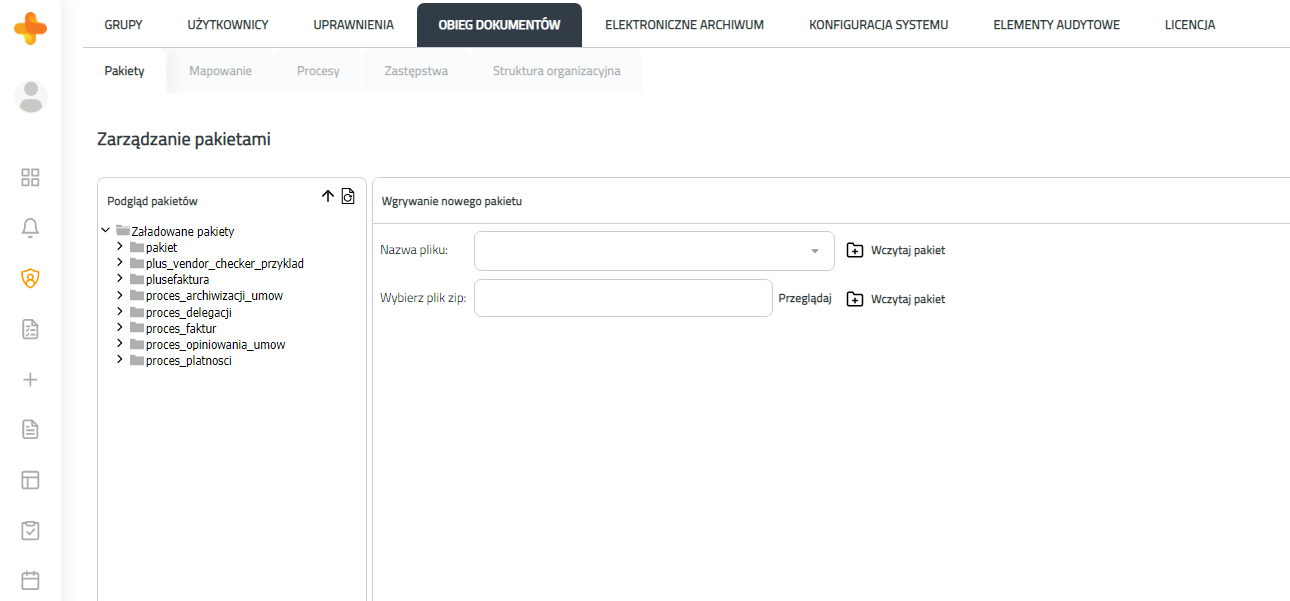Select the orange administration shield icon
Screen dimensions: 1290x601
coord(30,279)
